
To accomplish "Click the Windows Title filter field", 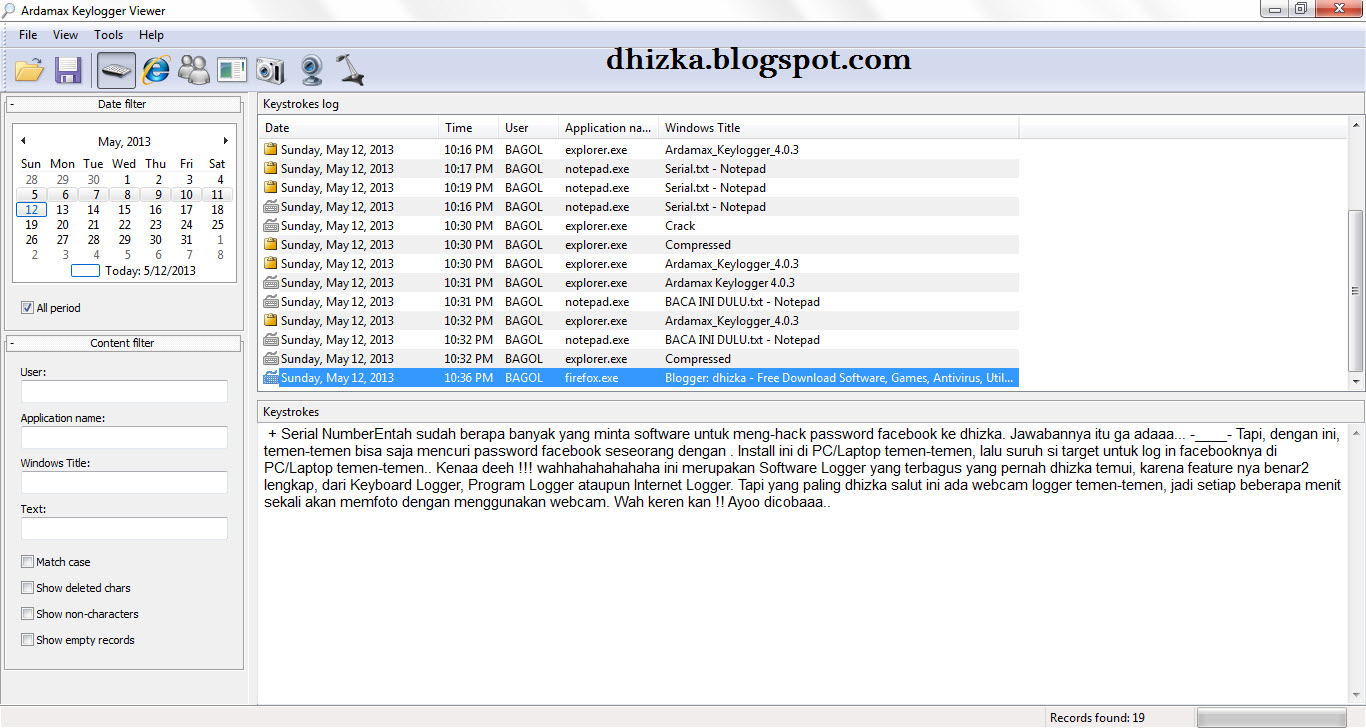I will (x=124, y=482).
